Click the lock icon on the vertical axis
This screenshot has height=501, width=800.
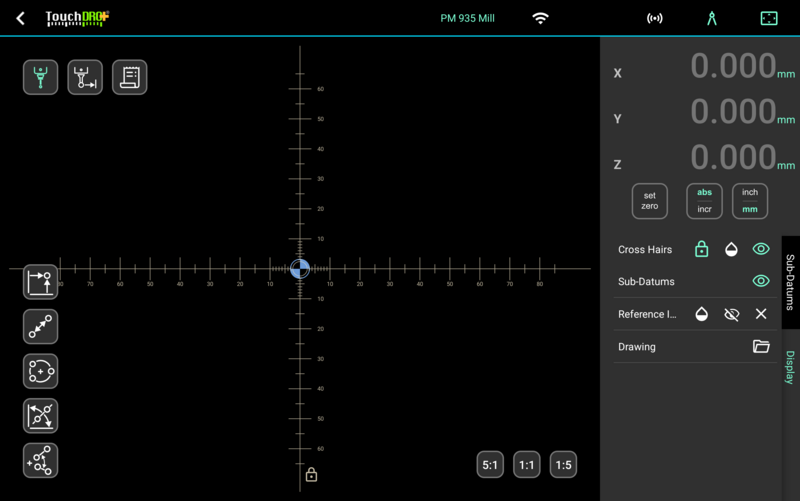click(311, 475)
